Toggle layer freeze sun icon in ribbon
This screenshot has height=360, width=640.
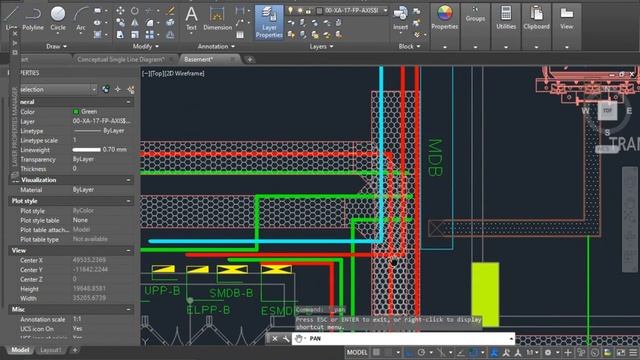pyautogui.click(x=300, y=10)
